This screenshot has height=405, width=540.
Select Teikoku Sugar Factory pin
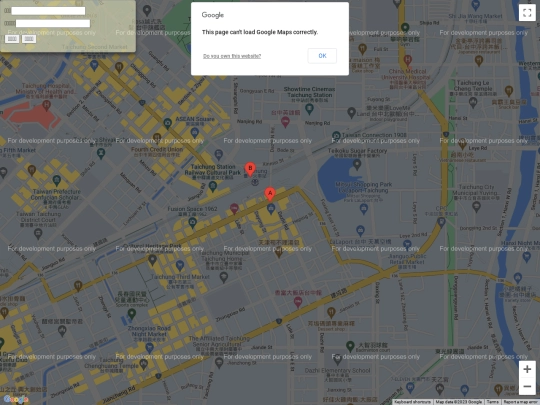tap(357, 164)
